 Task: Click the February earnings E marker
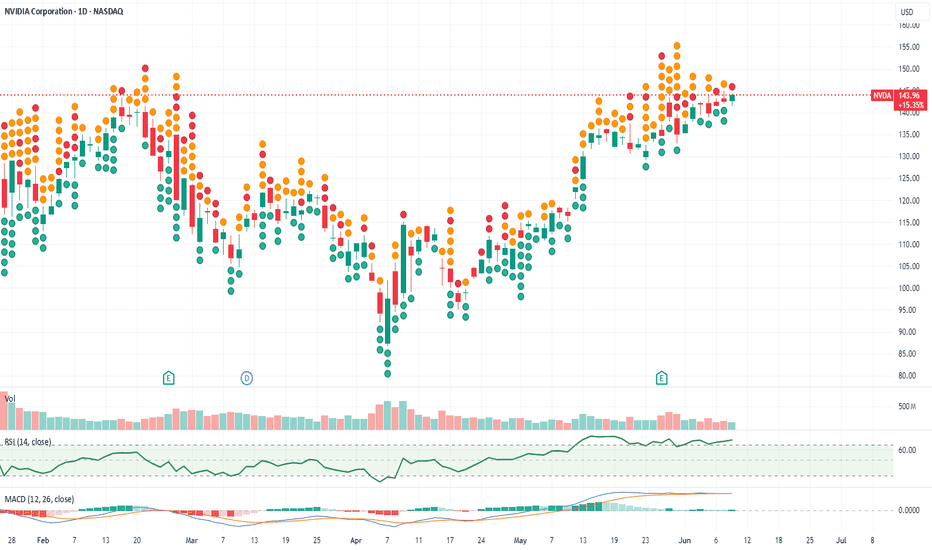pos(169,378)
